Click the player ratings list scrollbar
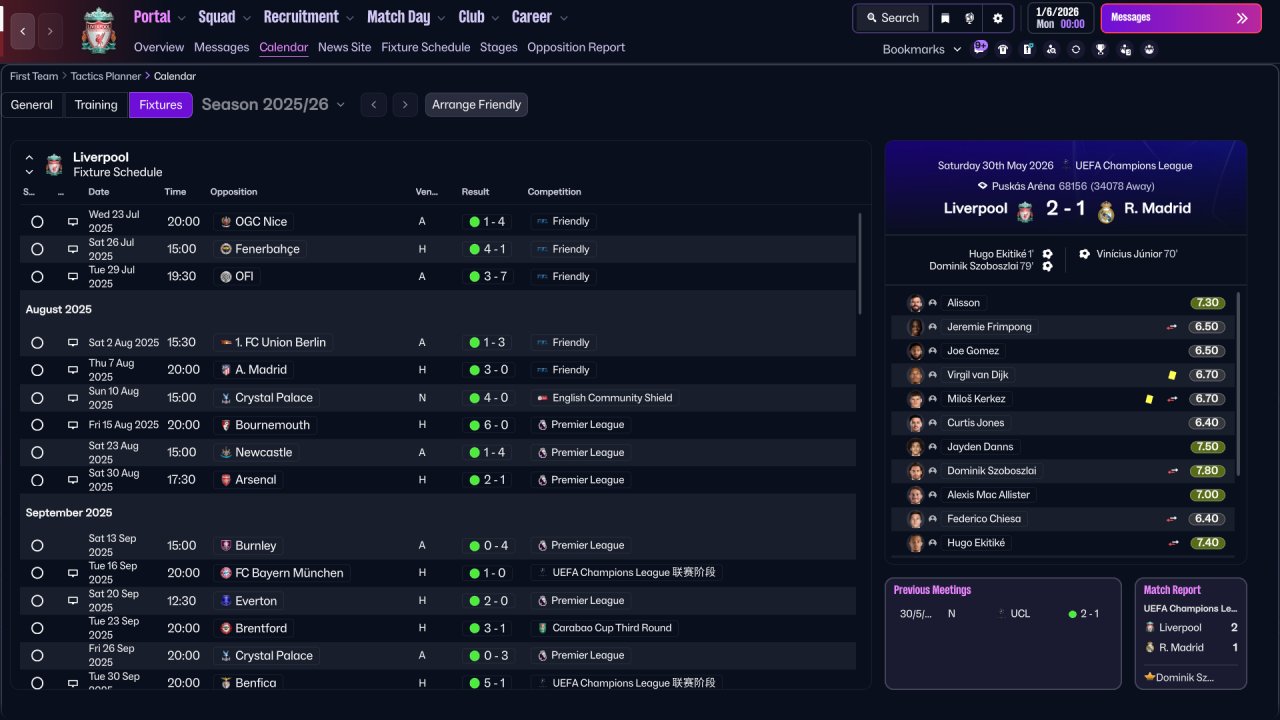 (1239, 384)
